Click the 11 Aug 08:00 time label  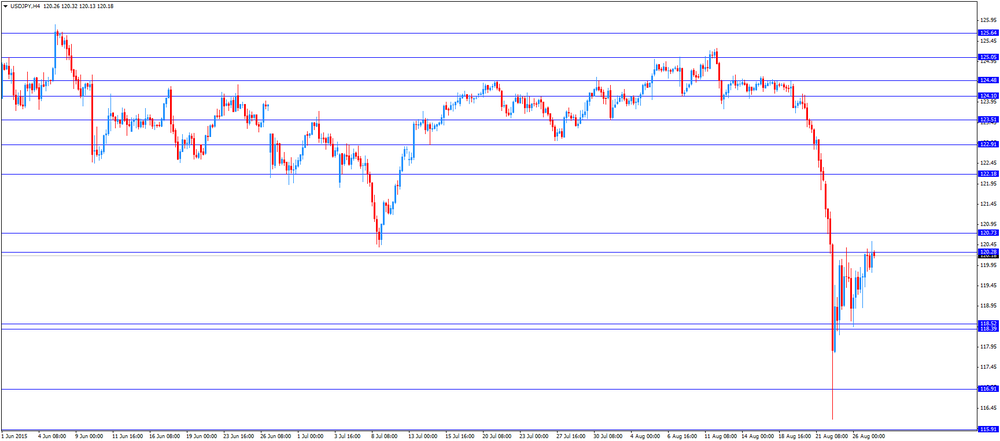point(721,437)
